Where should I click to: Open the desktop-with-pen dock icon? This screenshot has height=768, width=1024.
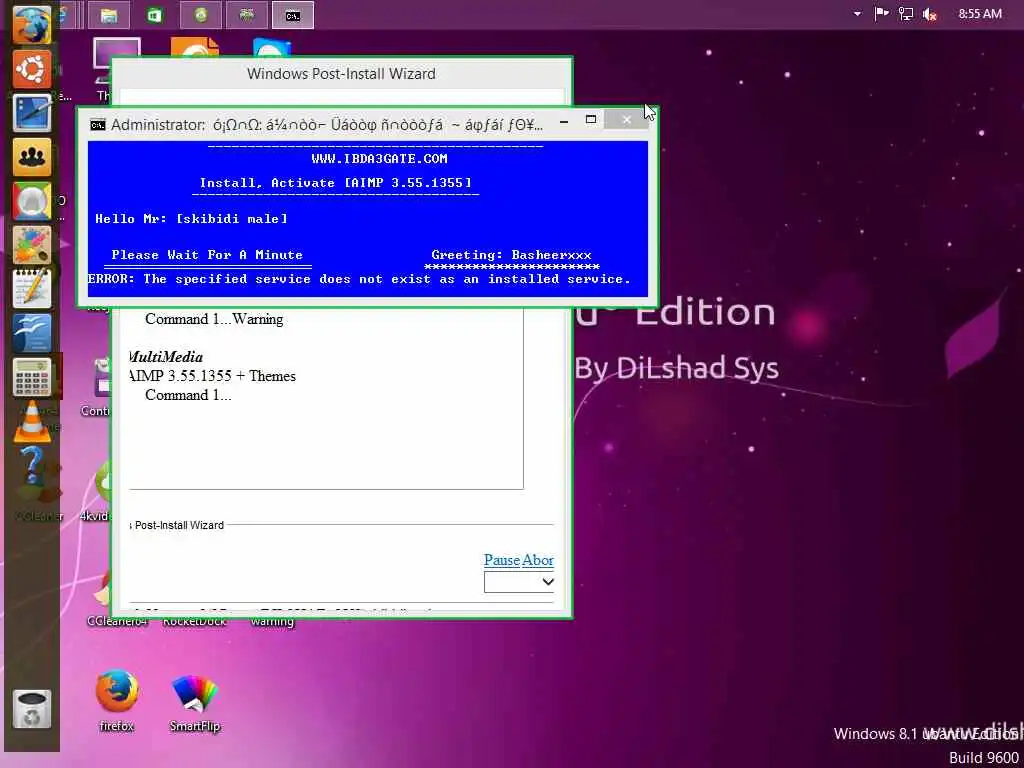31,114
